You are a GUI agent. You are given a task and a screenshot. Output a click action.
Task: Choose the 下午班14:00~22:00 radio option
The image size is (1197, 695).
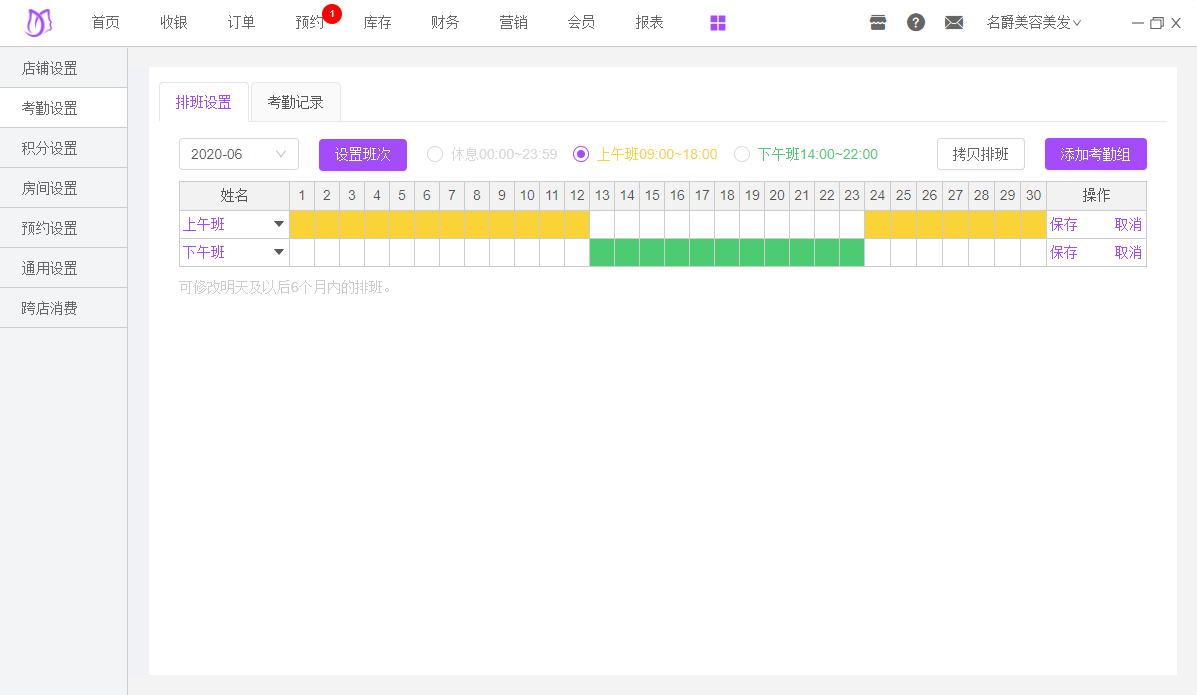click(x=742, y=154)
